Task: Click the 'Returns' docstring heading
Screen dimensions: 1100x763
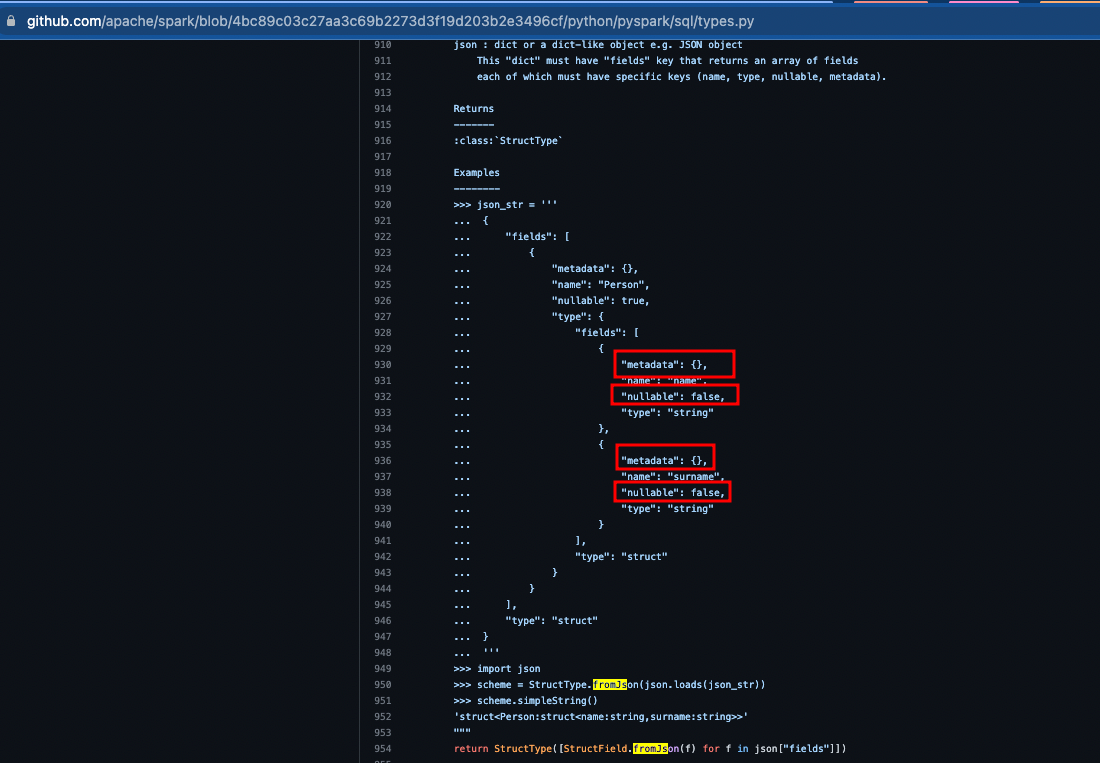Action: point(474,109)
